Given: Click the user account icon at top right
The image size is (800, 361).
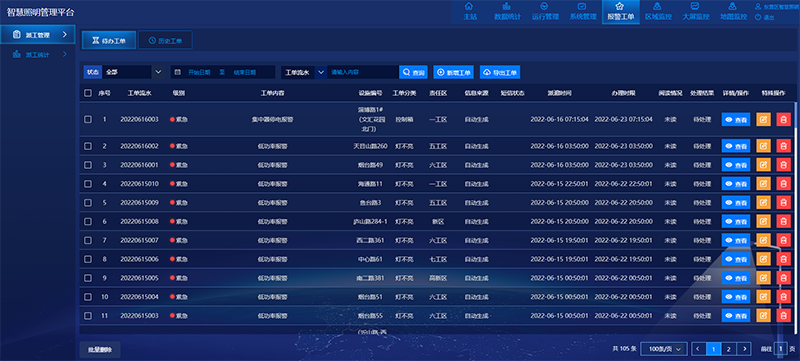Looking at the screenshot, I should pyautogui.click(x=758, y=7).
